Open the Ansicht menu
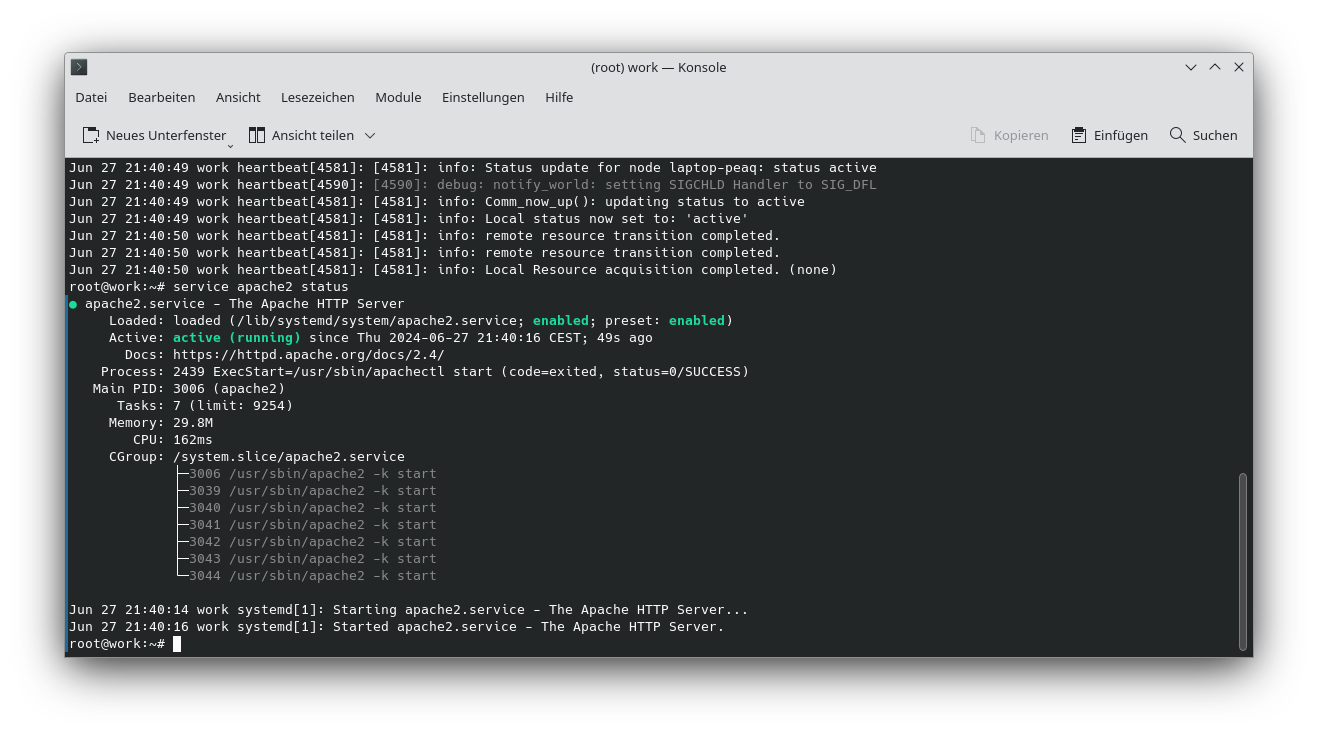1318x734 pixels. pyautogui.click(x=238, y=97)
